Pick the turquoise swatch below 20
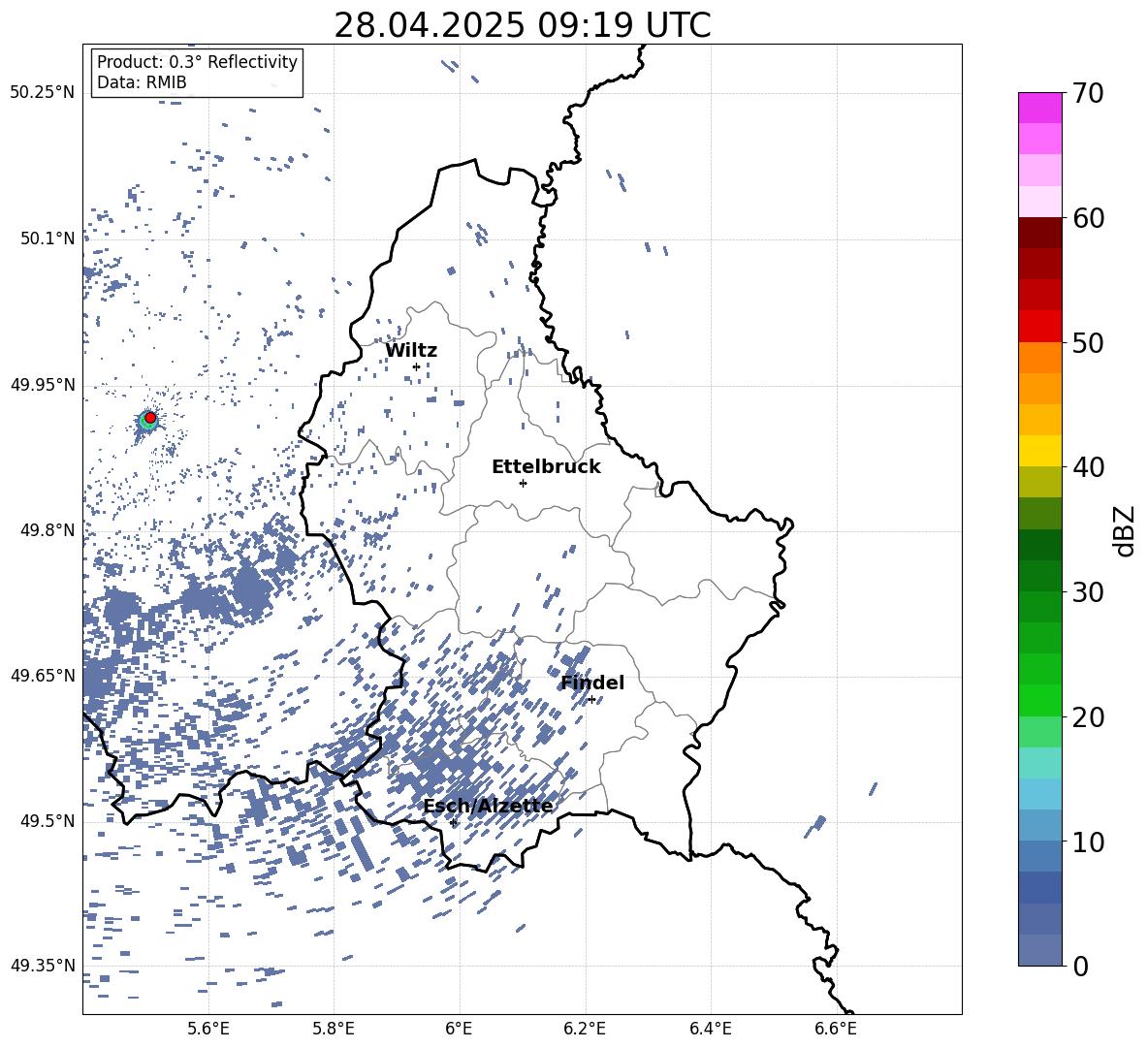 click(x=1039, y=763)
